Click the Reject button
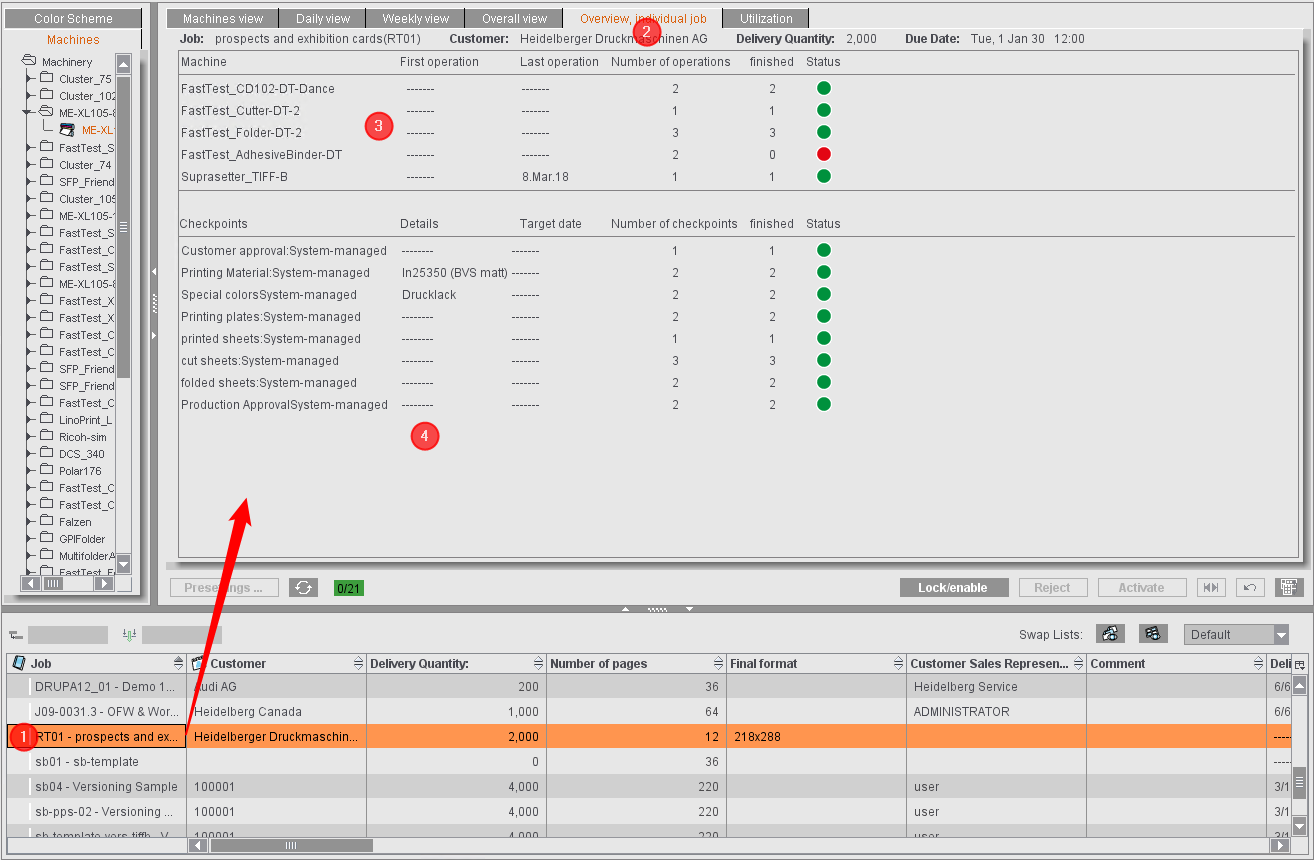The width and height of the screenshot is (1314, 860). pos(1053,587)
